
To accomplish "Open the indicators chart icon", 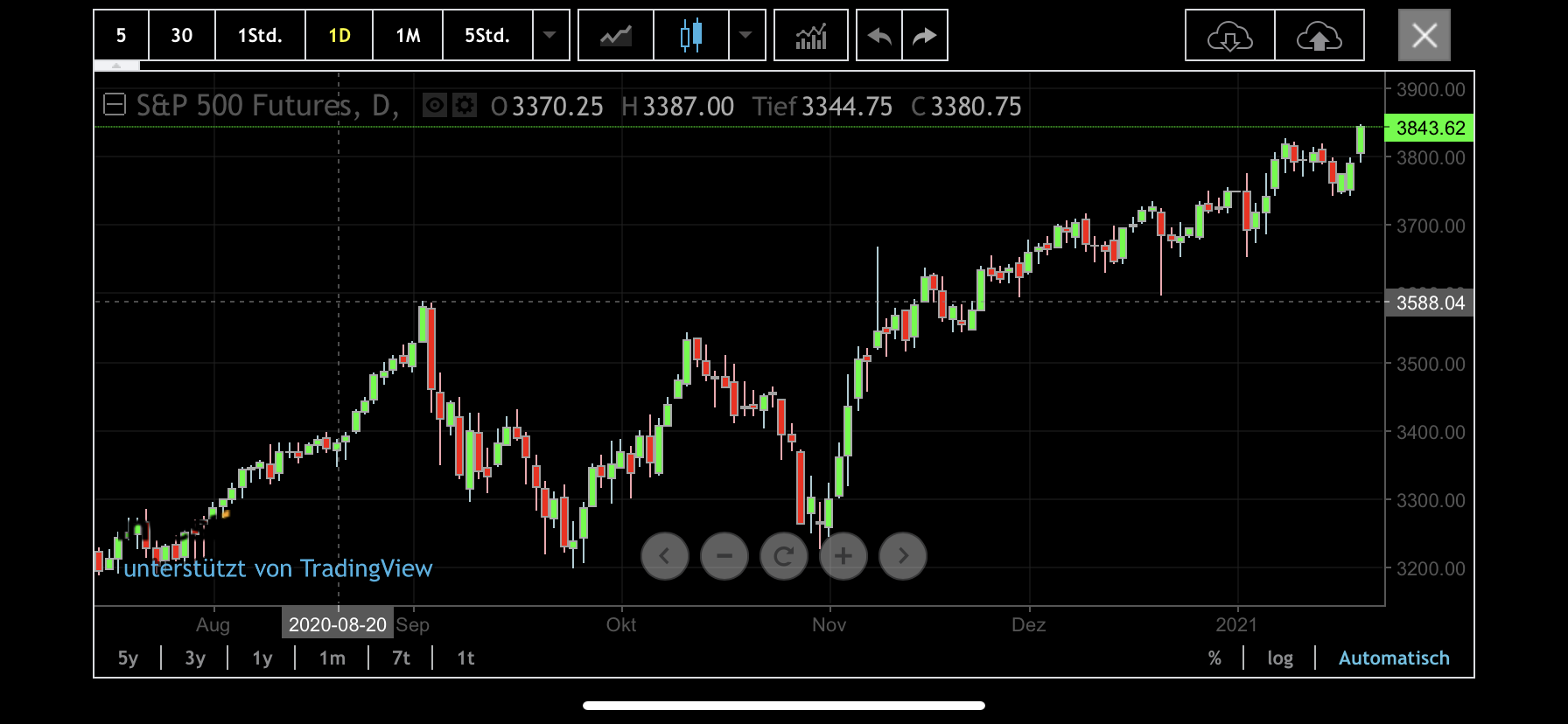I will point(811,35).
